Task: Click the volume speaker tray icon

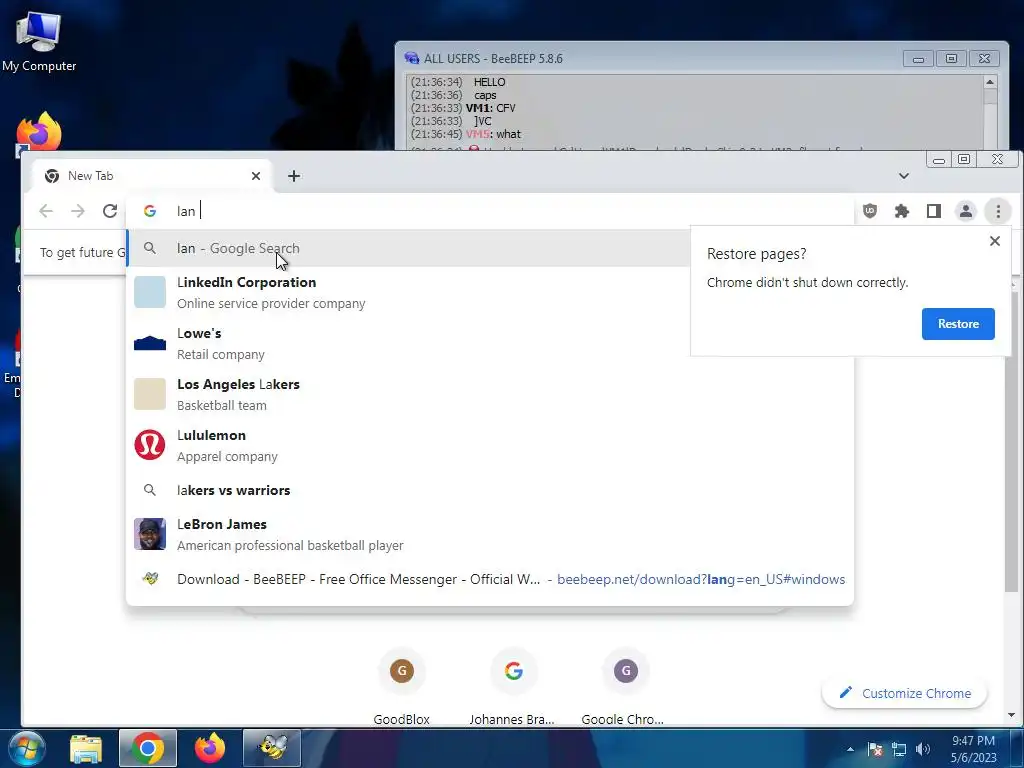Action: 923,749
